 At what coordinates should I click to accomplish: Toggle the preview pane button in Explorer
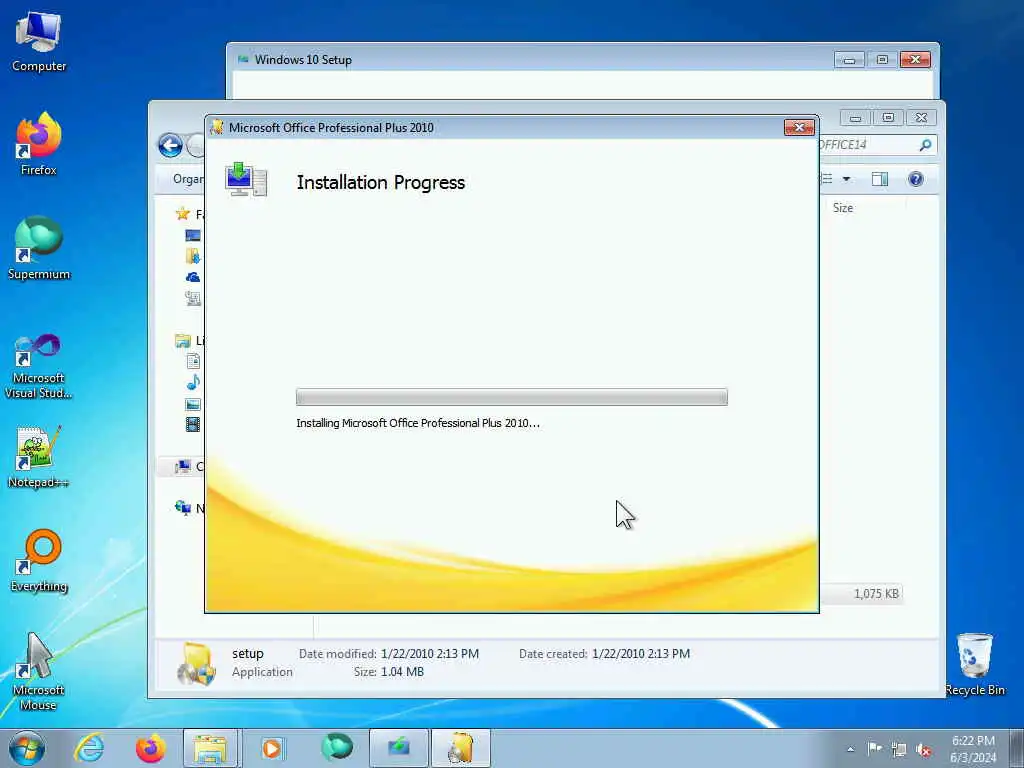[880, 179]
